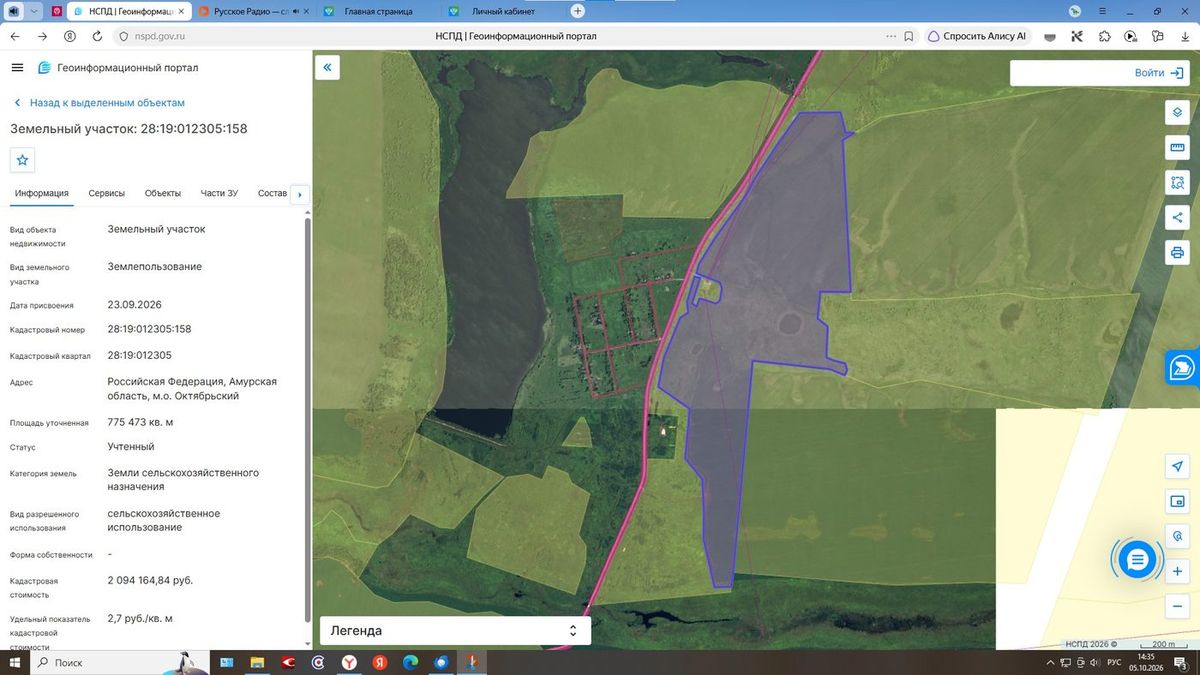Locate my position with arrow icon
Viewport: 1200px width, 675px height.
click(1177, 467)
